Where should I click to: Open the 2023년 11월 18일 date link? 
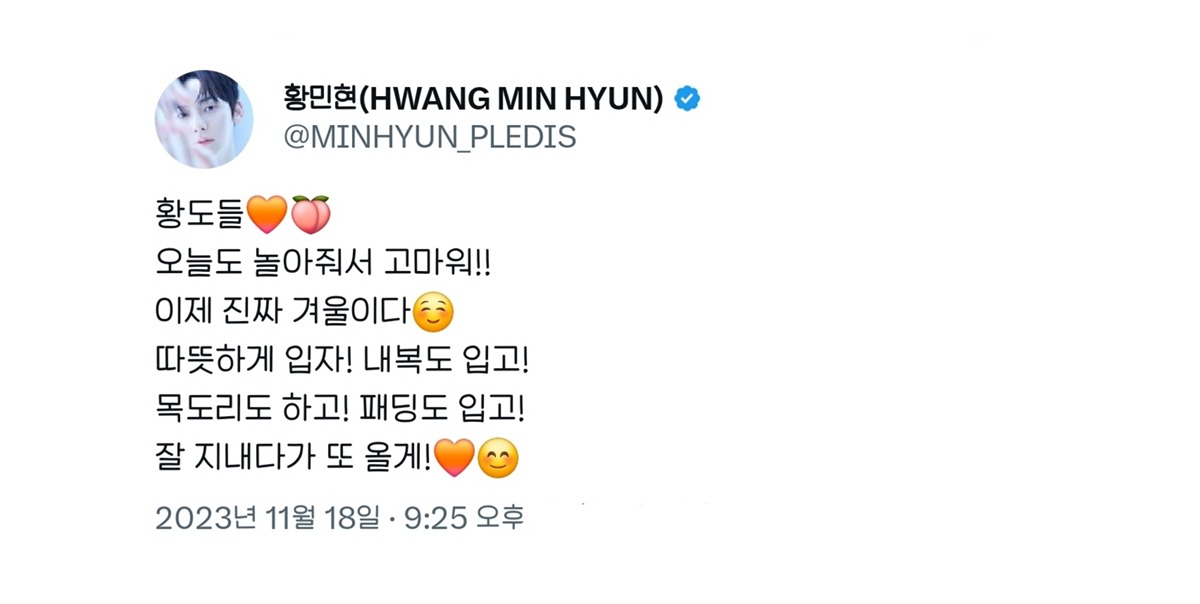[x=267, y=518]
